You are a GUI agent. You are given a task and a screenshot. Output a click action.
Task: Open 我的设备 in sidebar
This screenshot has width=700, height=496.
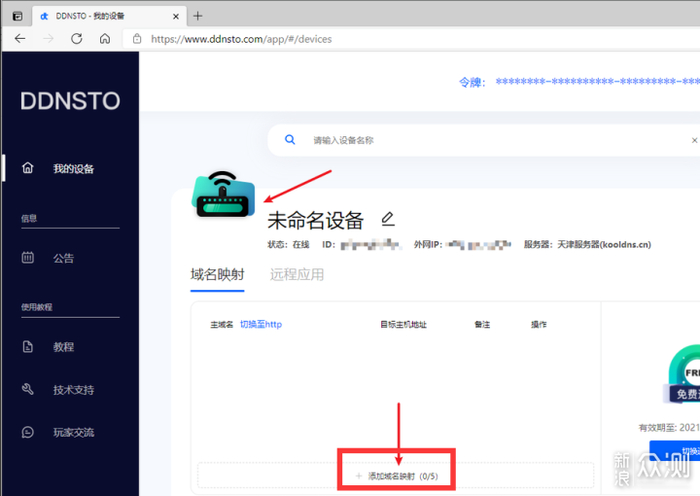coord(73,169)
